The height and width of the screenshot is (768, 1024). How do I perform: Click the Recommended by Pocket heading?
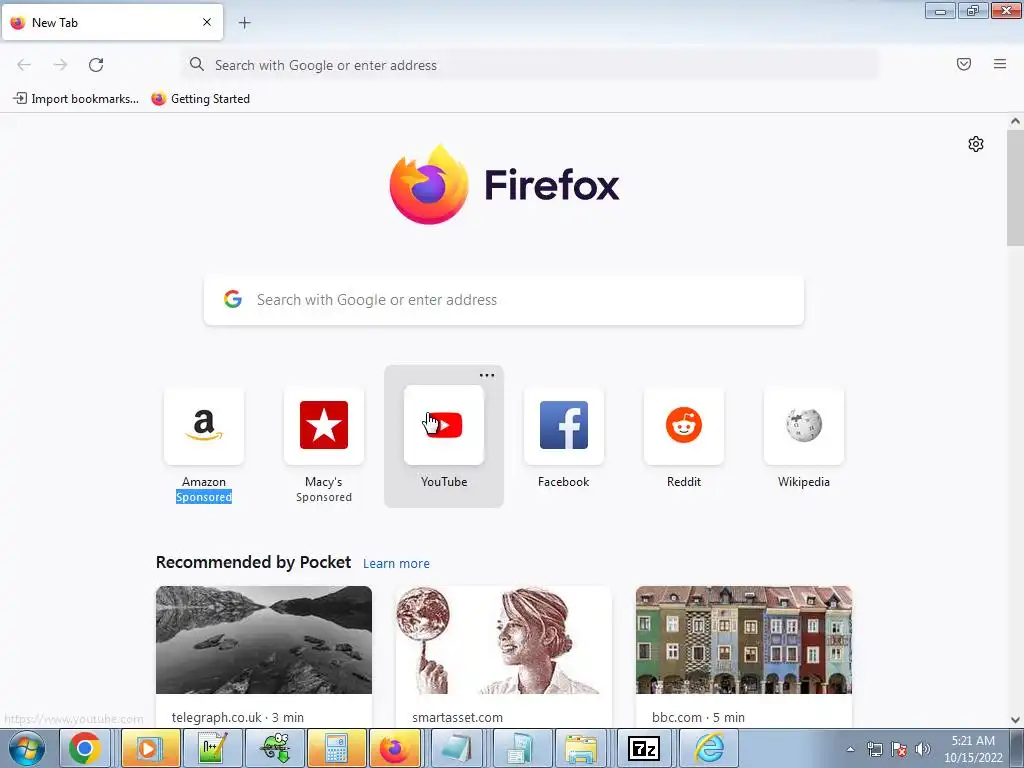(253, 562)
